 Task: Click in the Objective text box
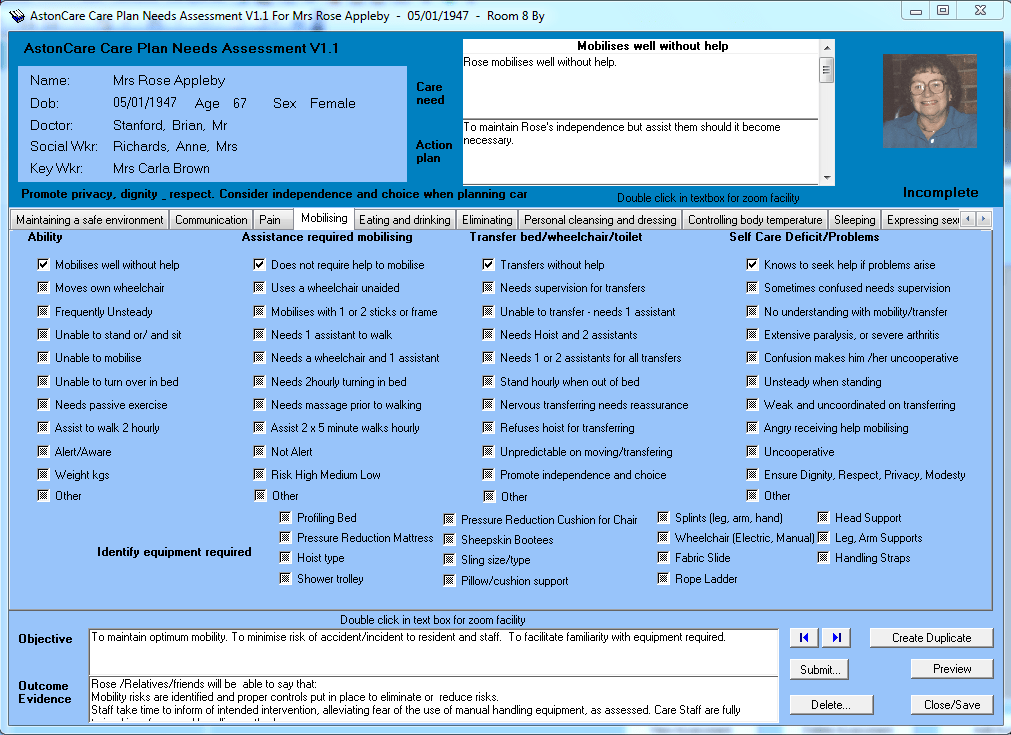click(x=433, y=652)
